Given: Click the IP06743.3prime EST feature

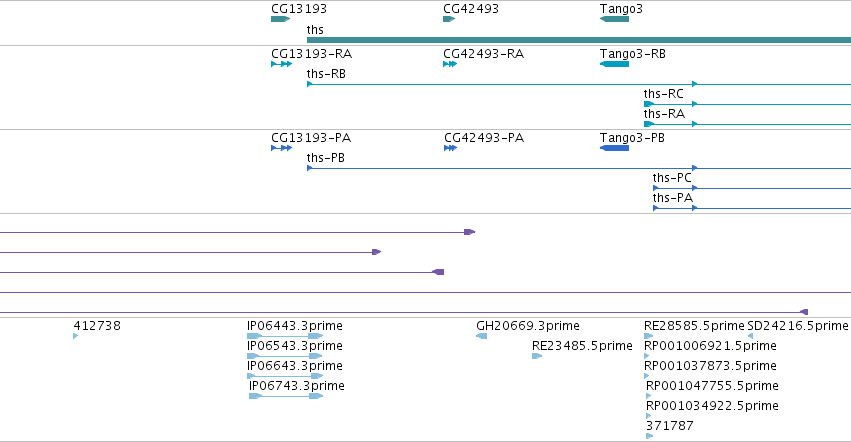Looking at the screenshot, I should coord(286,396).
